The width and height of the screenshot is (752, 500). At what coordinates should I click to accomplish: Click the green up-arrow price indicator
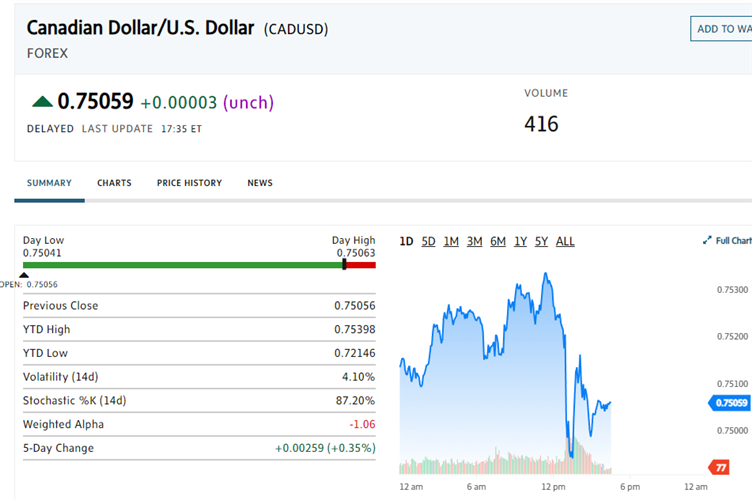pos(42,101)
